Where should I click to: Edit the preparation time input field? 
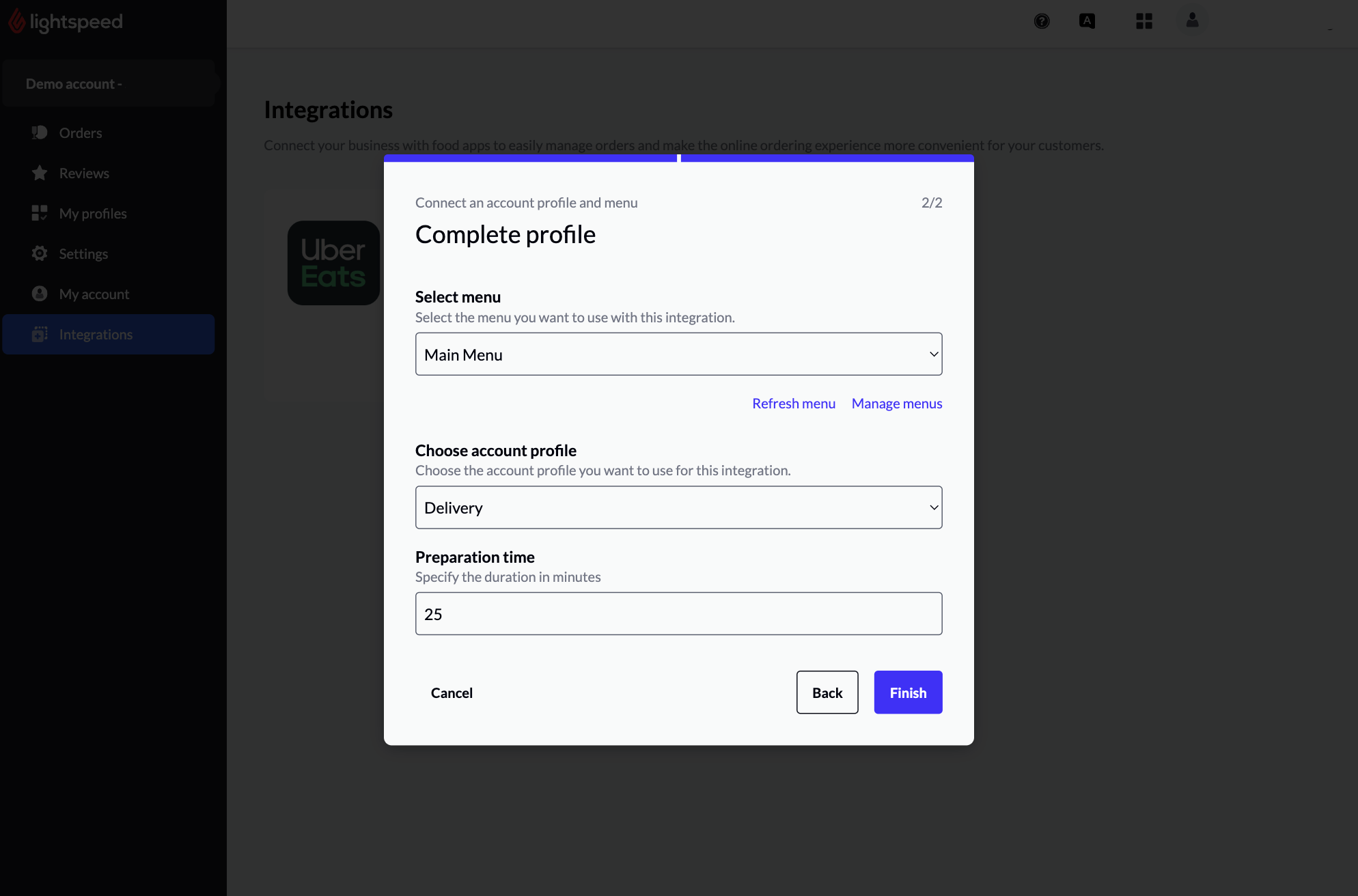pos(679,613)
